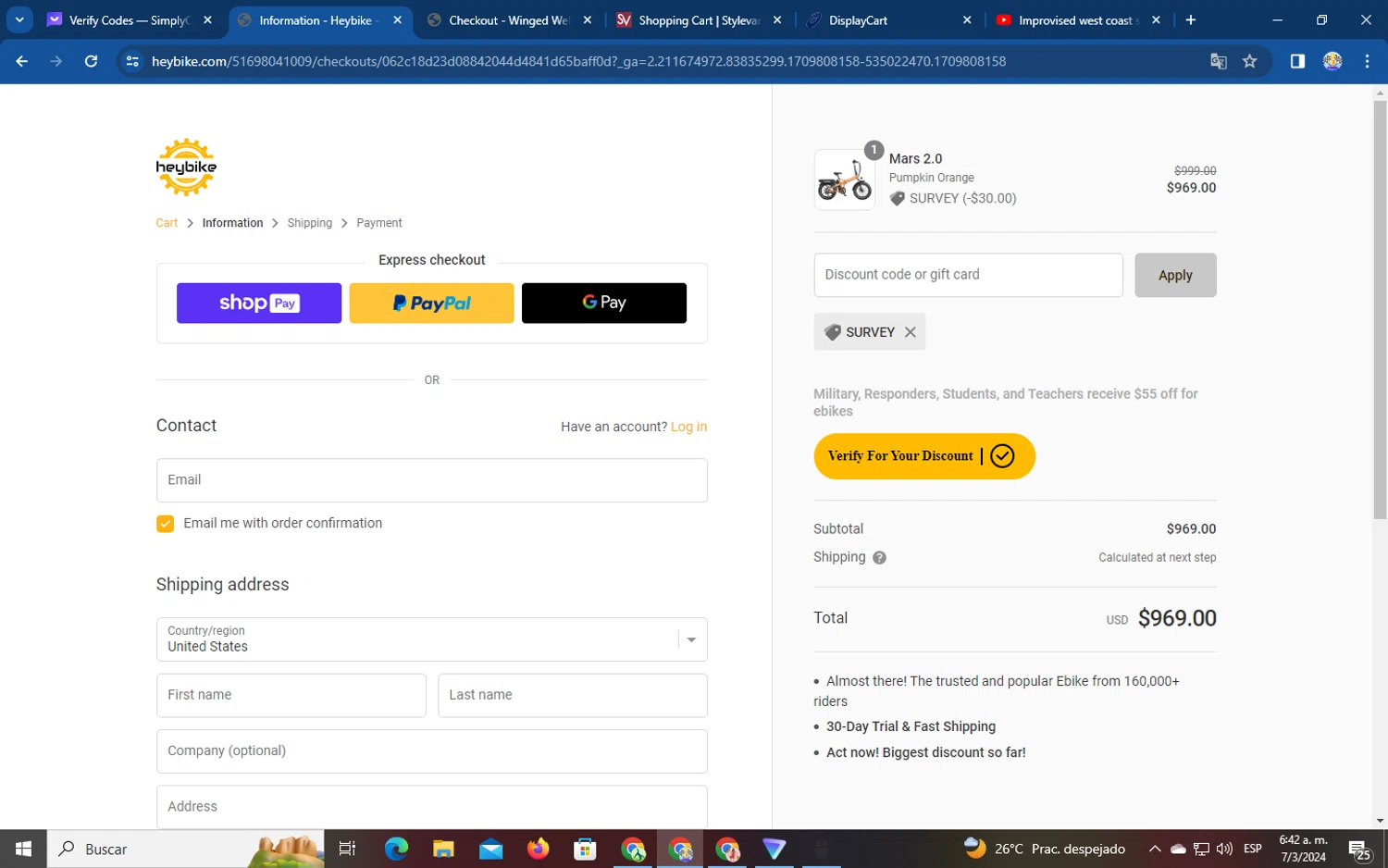The width and height of the screenshot is (1388, 868).
Task: Pay with Google Pay button
Action: (x=604, y=304)
